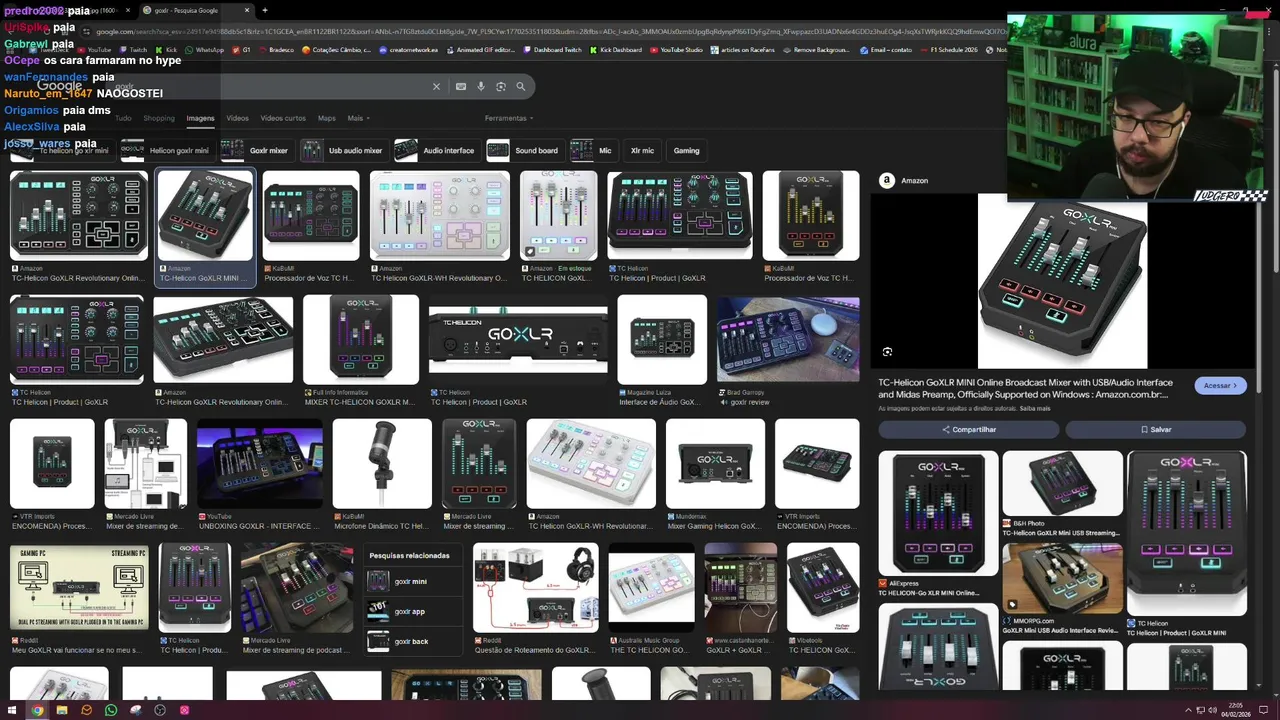Viewport: 1280px width, 720px height.
Task: Open a new browser tab with plus
Action: pos(265,10)
